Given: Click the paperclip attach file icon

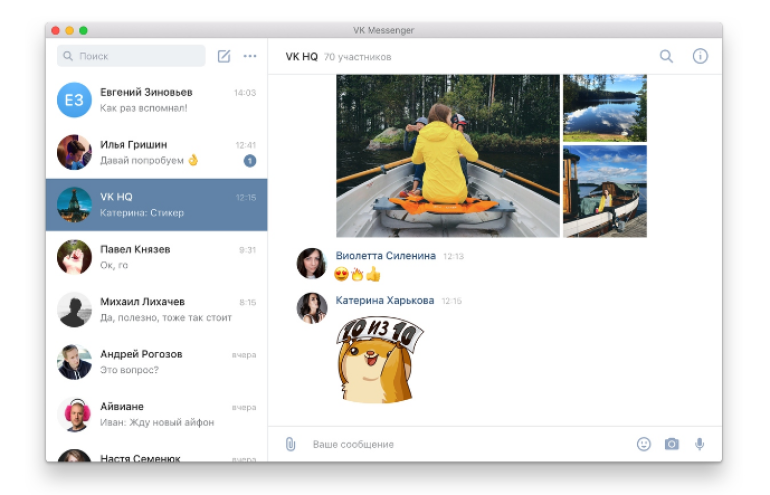Looking at the screenshot, I should pyautogui.click(x=291, y=444).
